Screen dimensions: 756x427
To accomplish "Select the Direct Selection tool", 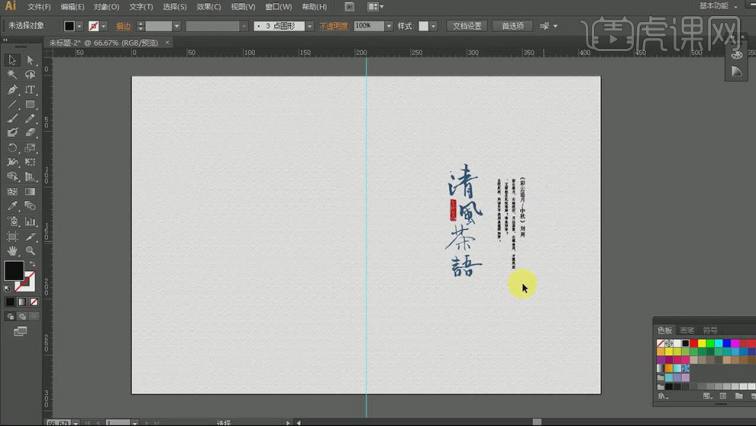I will [30, 61].
